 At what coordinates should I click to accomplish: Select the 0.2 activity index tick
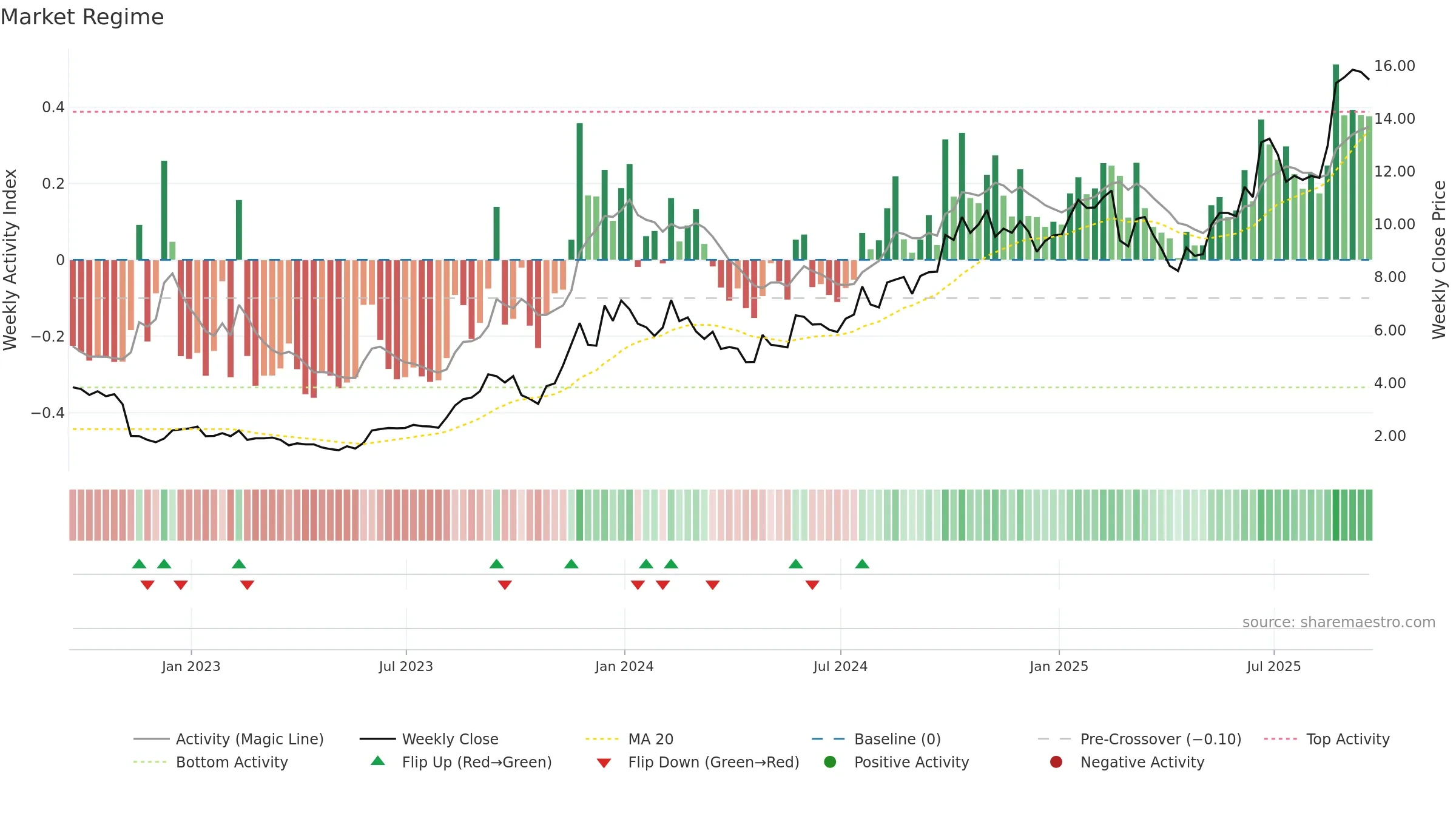(x=53, y=184)
